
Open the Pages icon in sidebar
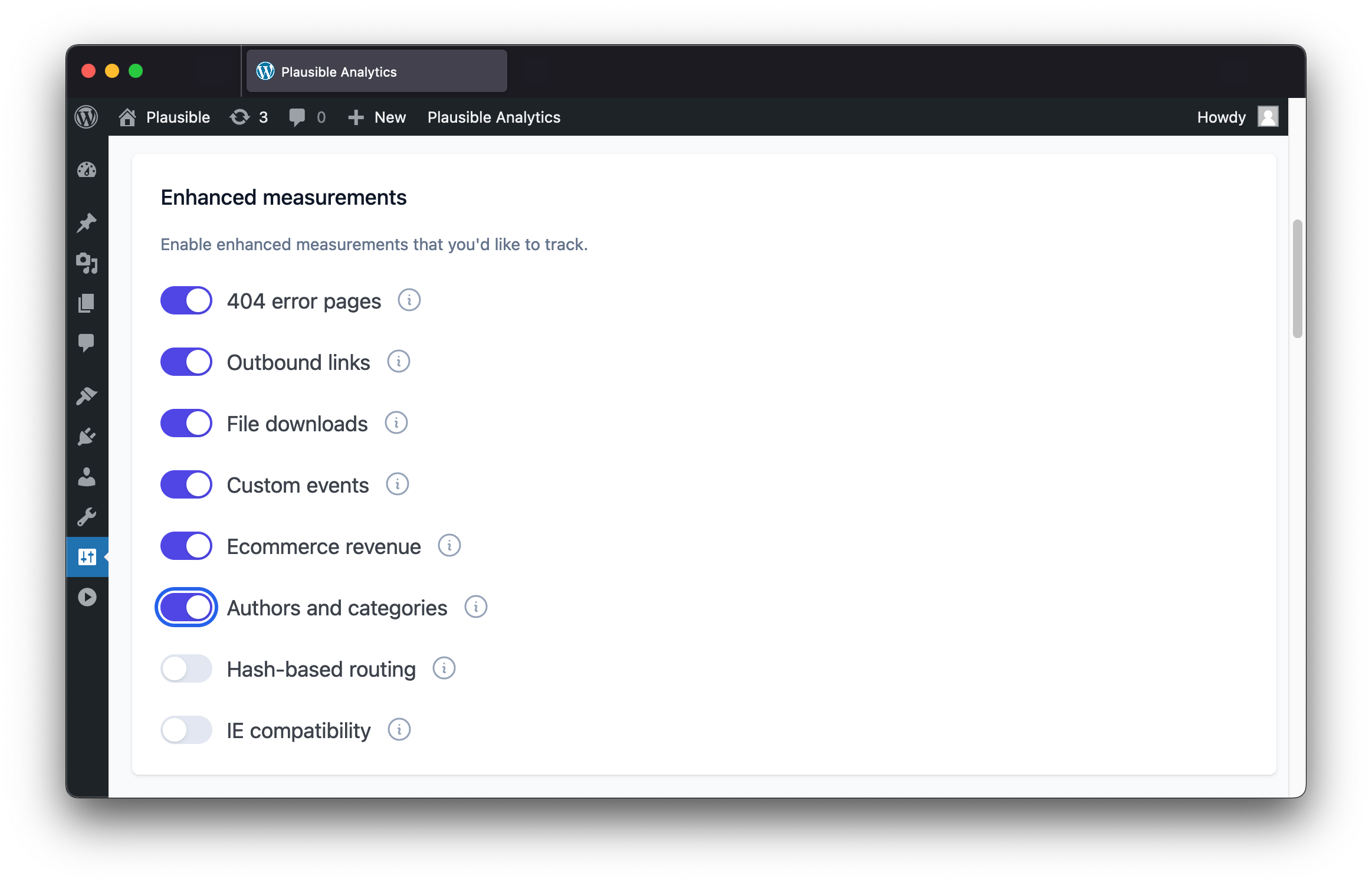(87, 303)
